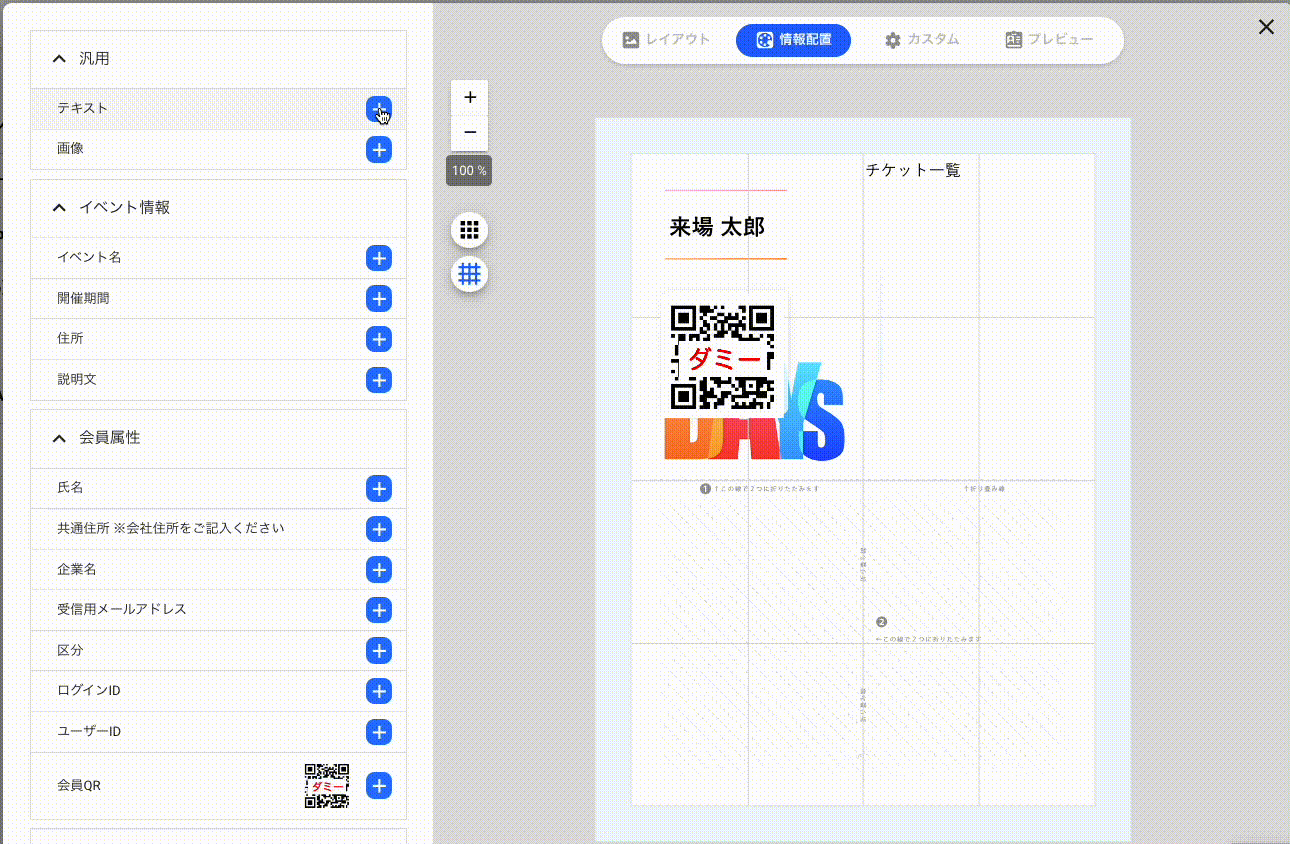Switch to the レイアウト tab
The image size is (1290, 844).
[x=667, y=40]
